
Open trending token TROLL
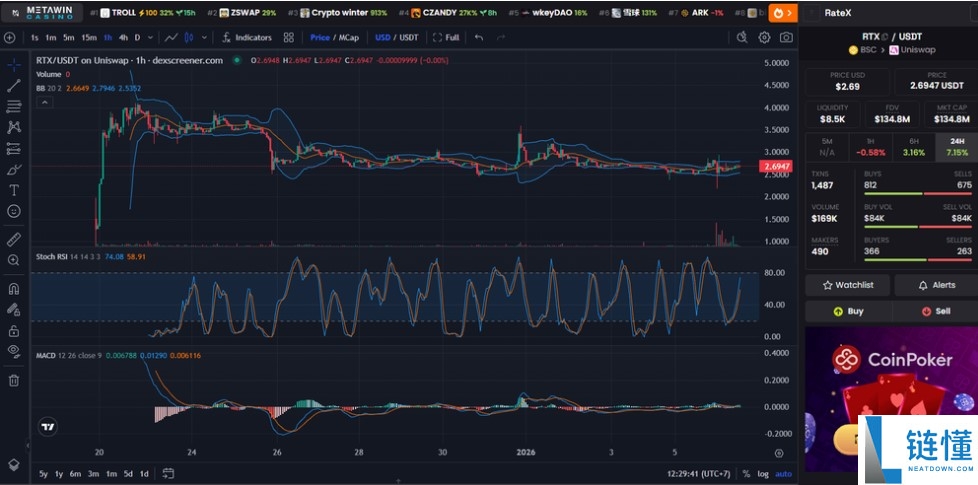pos(142,12)
